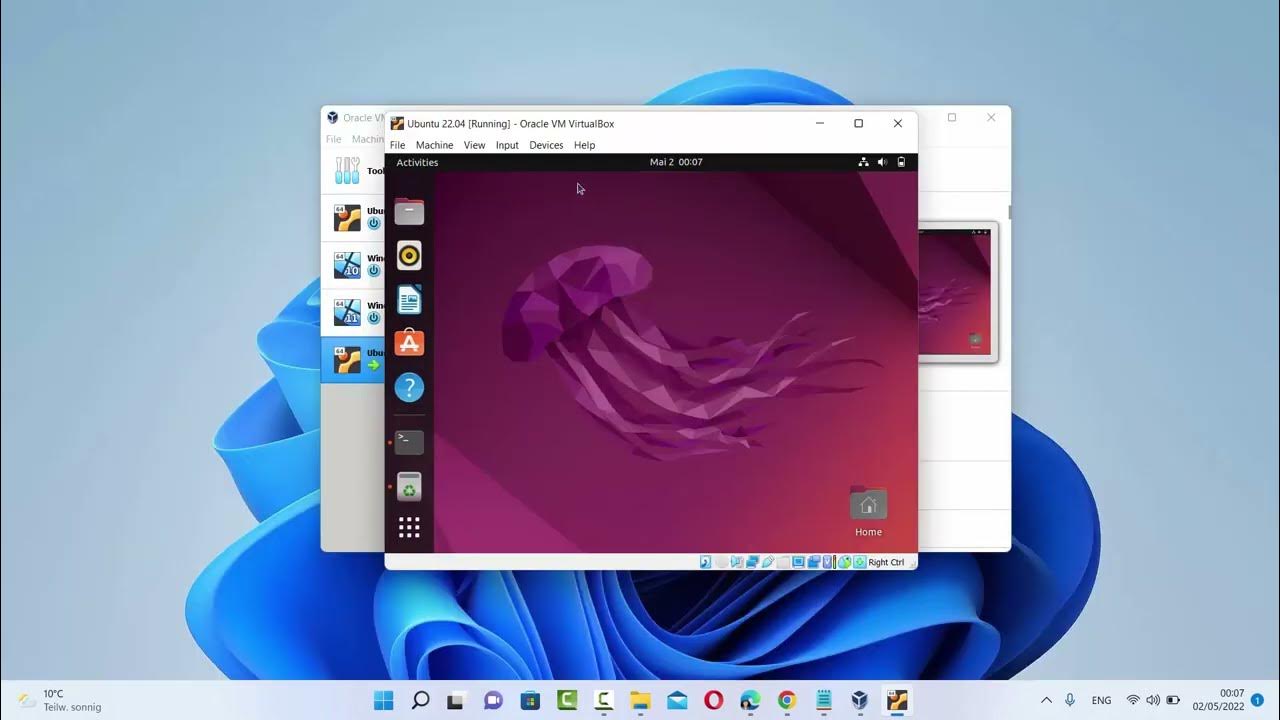Launch Google Chrome from taskbar

(x=787, y=700)
